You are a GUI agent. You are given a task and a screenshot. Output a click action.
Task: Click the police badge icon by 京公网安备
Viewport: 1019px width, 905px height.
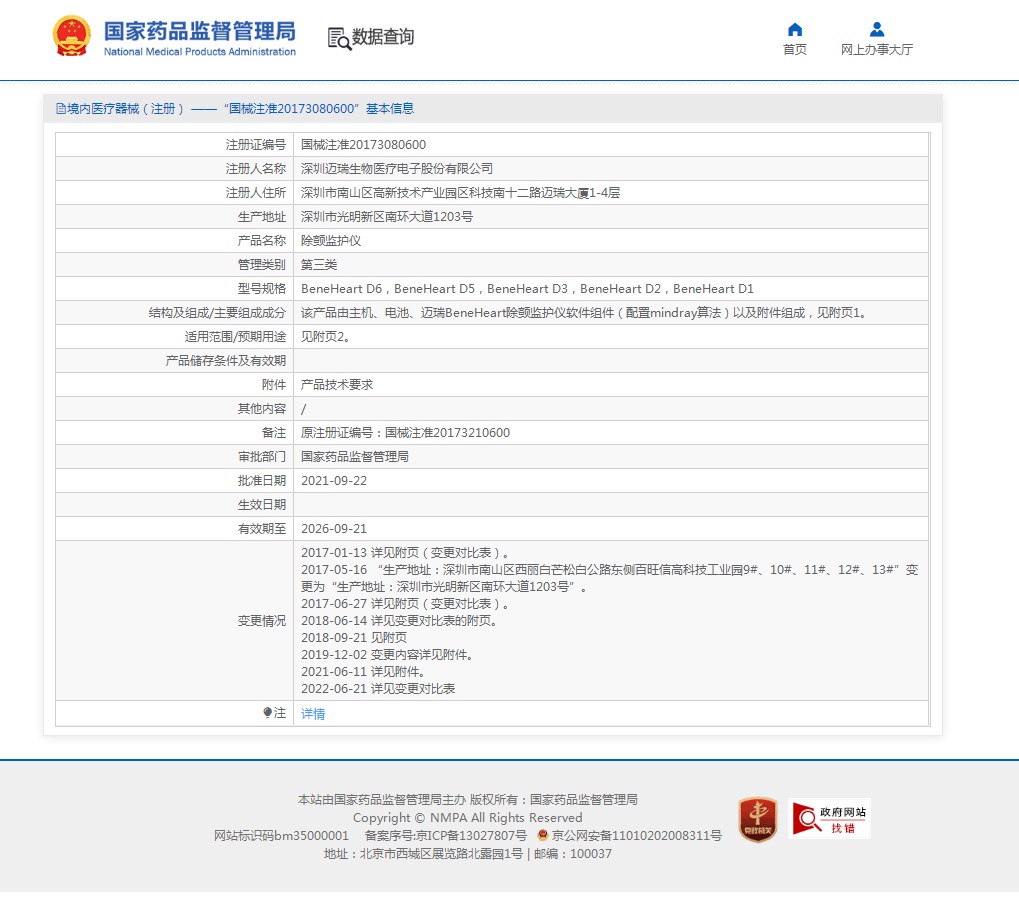click(543, 835)
